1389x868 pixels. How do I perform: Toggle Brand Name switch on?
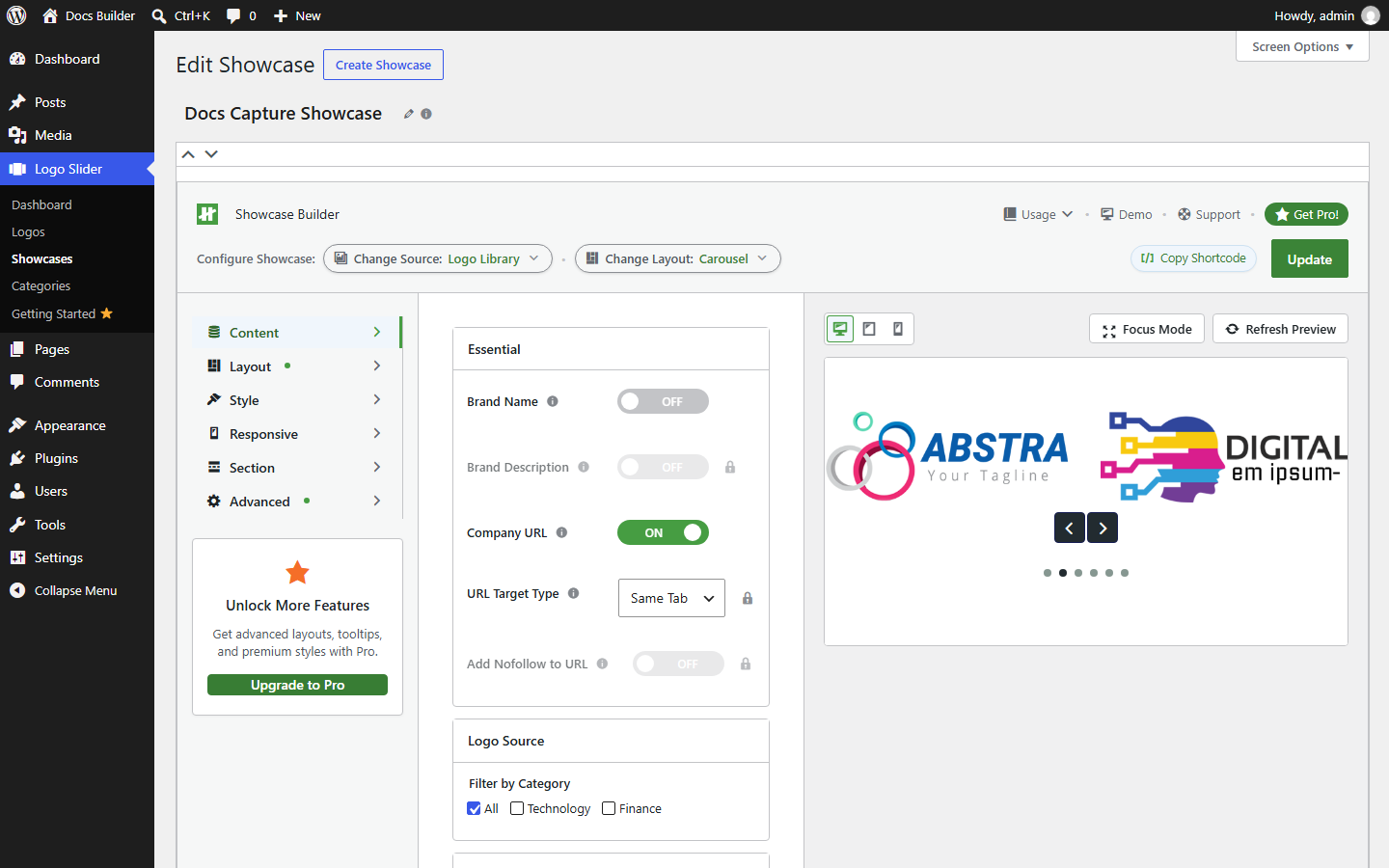[663, 401]
